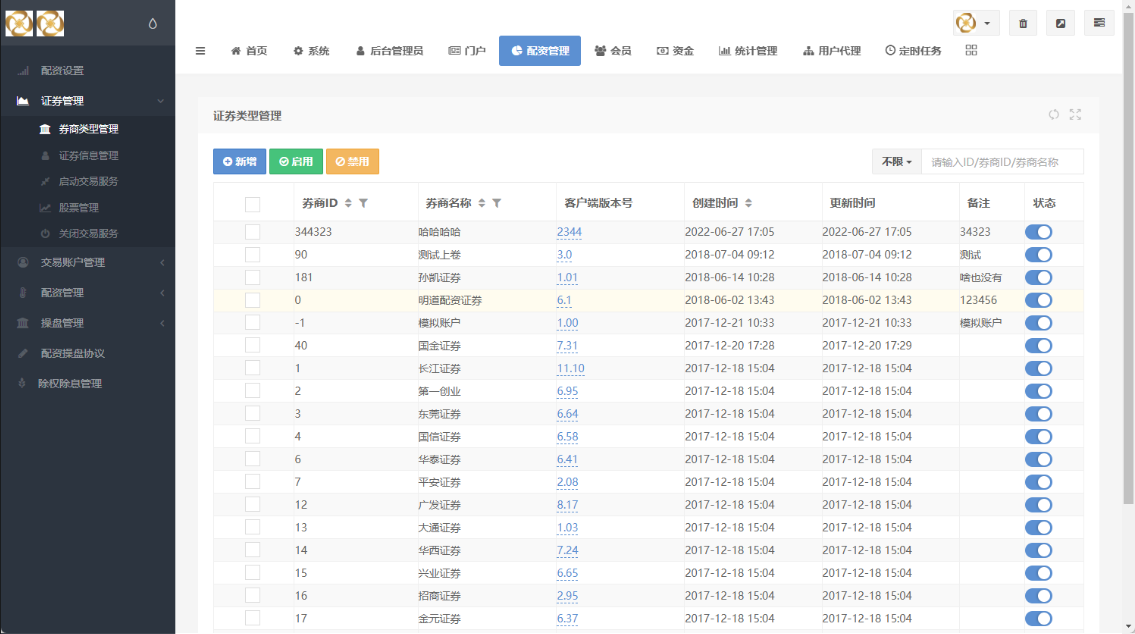Open 启动交易服务 in the sidebar
Viewport: 1135px width, 634px height.
click(88, 181)
